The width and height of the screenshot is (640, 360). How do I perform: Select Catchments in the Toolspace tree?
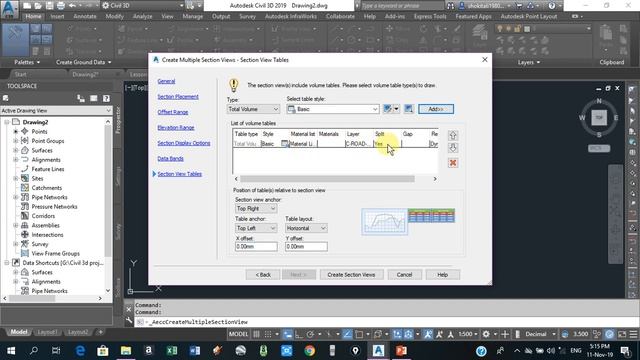point(47,188)
